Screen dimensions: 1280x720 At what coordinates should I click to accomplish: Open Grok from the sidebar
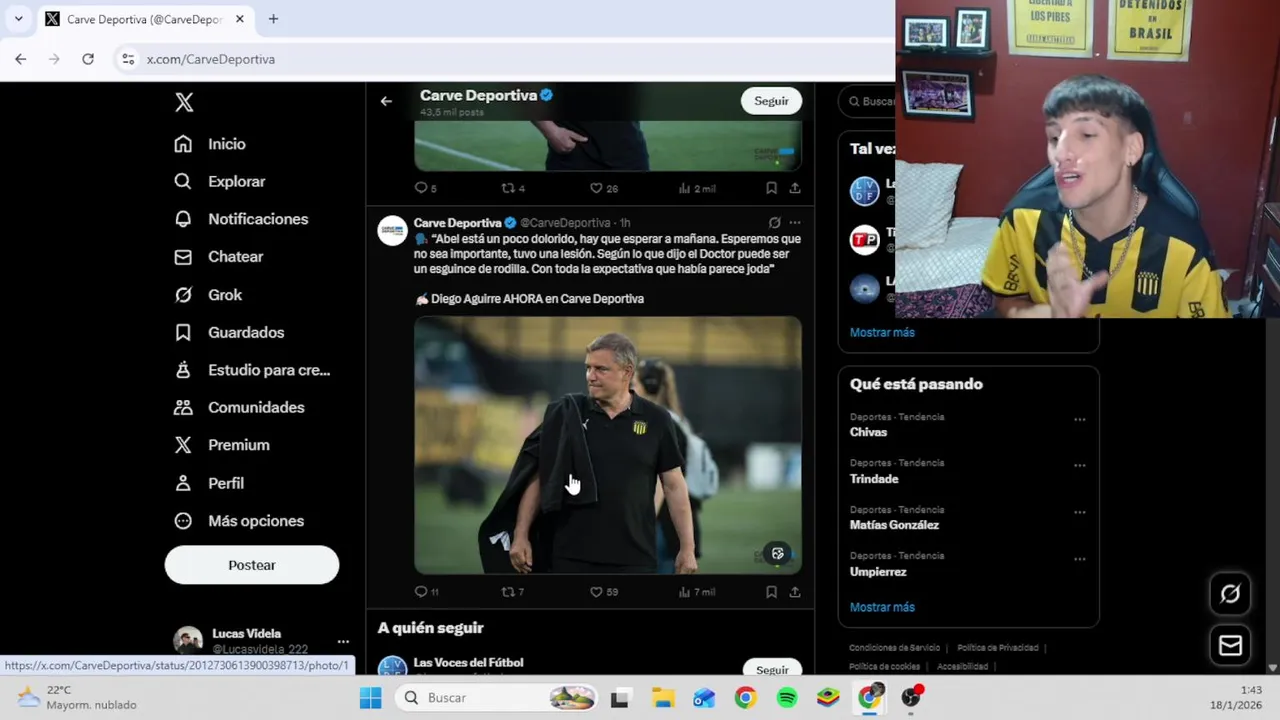pyautogui.click(x=208, y=295)
